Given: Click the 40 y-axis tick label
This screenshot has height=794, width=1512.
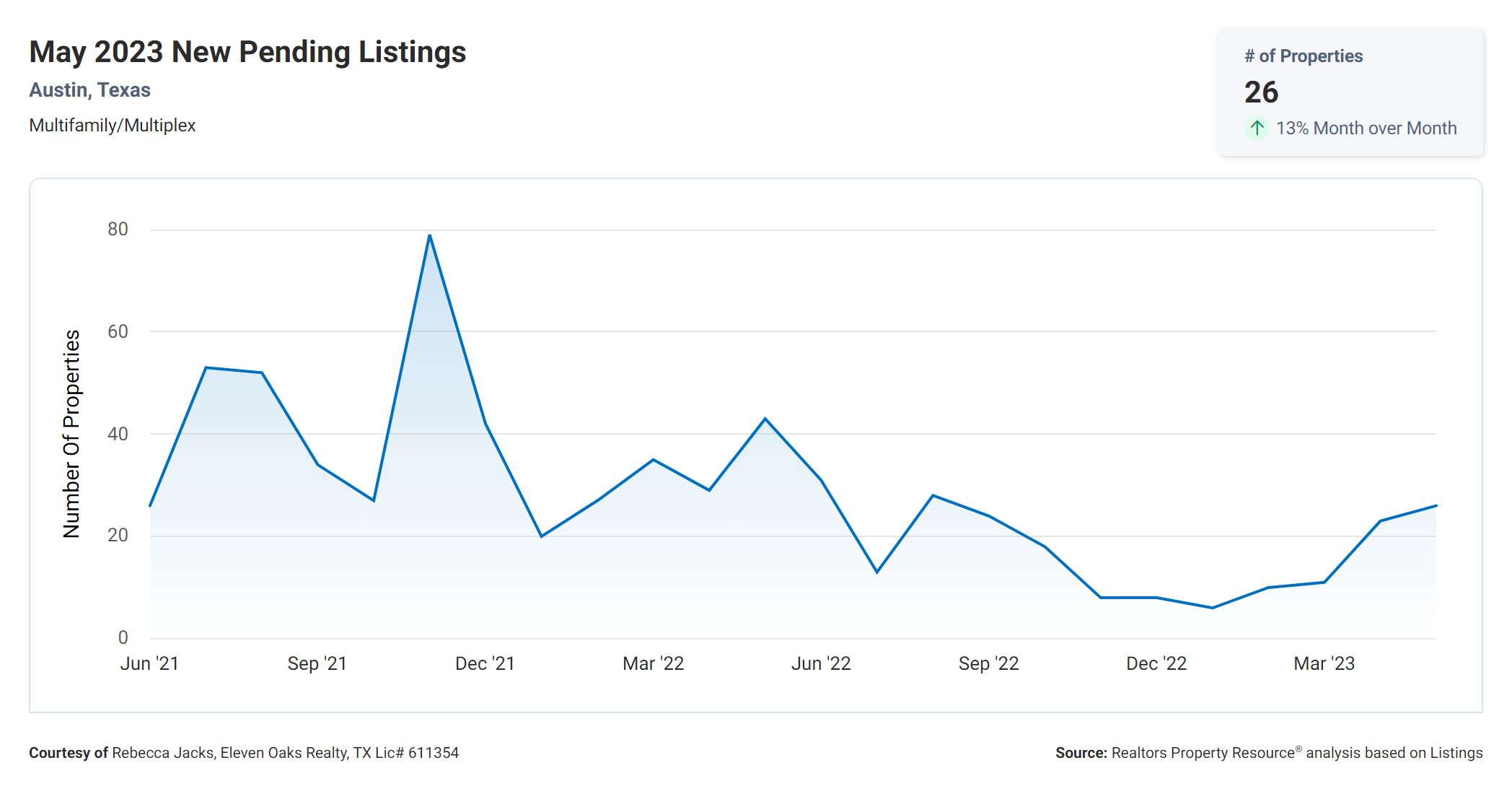Looking at the screenshot, I should pos(118,434).
